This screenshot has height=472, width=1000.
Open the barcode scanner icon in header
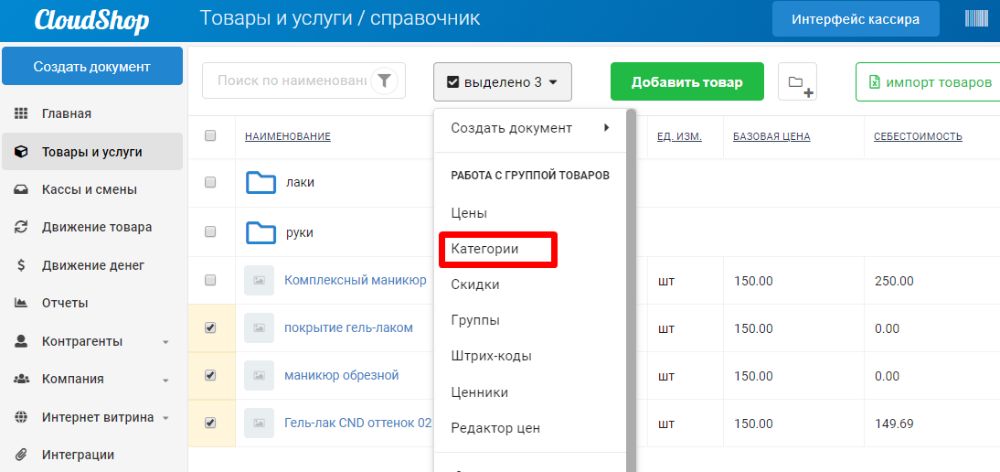click(976, 19)
